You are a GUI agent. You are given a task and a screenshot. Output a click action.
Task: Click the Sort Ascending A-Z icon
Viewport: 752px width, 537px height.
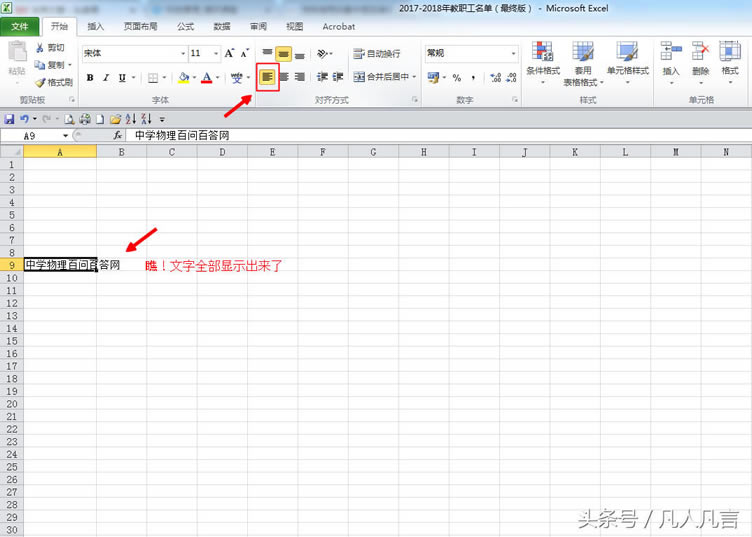(130, 119)
